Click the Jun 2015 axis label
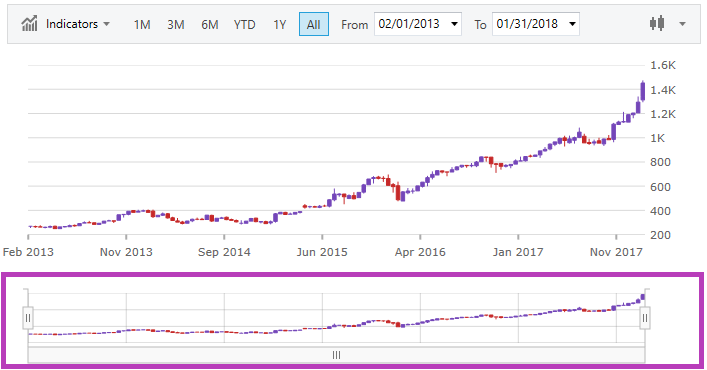 coord(322,252)
